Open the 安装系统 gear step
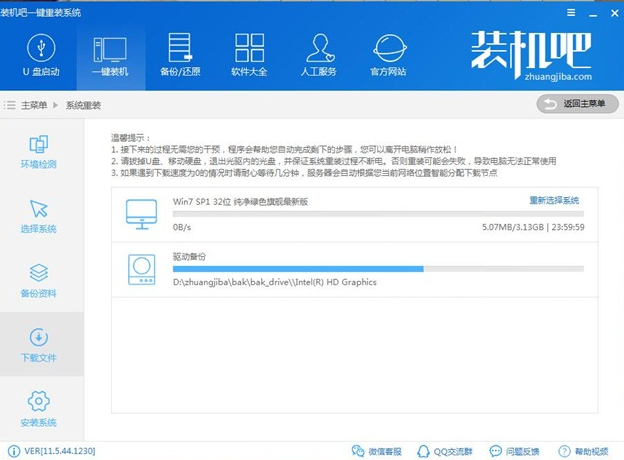 click(39, 408)
